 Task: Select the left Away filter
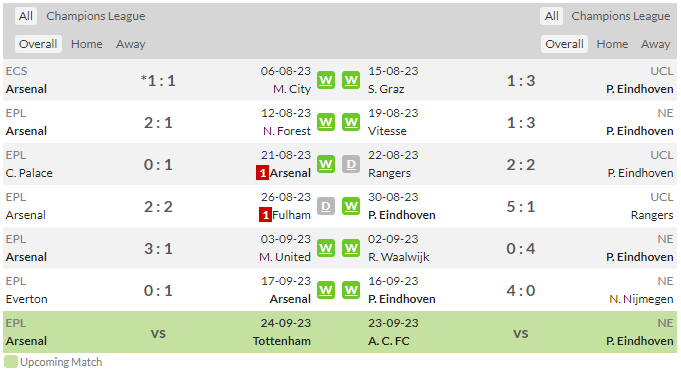(131, 44)
